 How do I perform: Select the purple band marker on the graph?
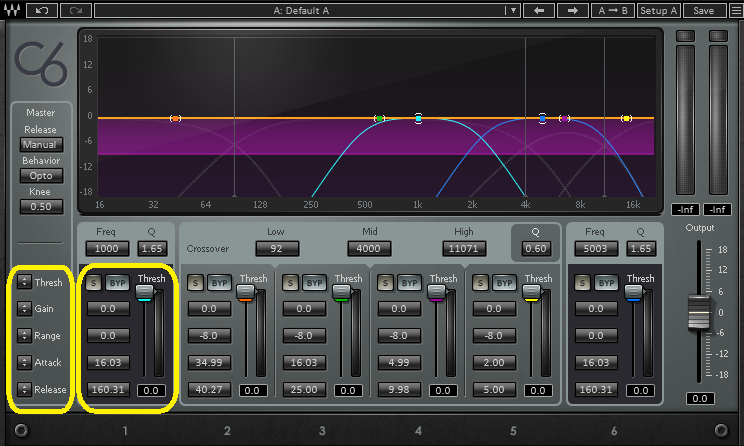tap(565, 118)
